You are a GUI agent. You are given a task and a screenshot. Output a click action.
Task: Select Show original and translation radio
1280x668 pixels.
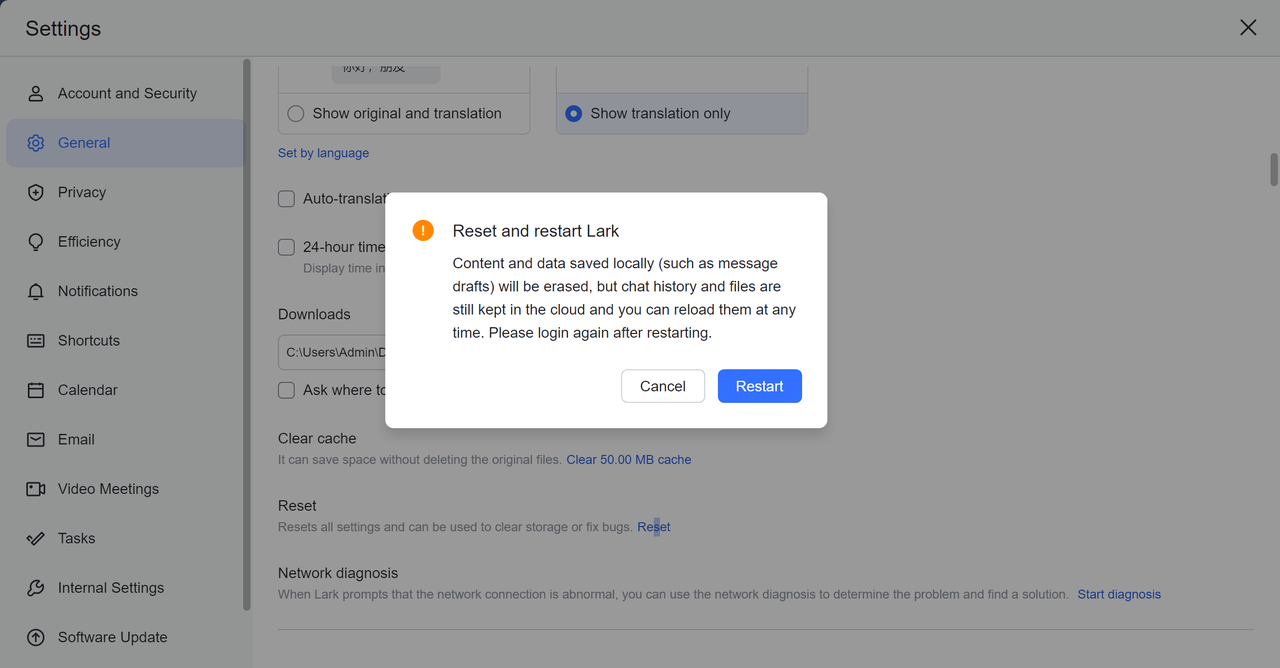296,114
